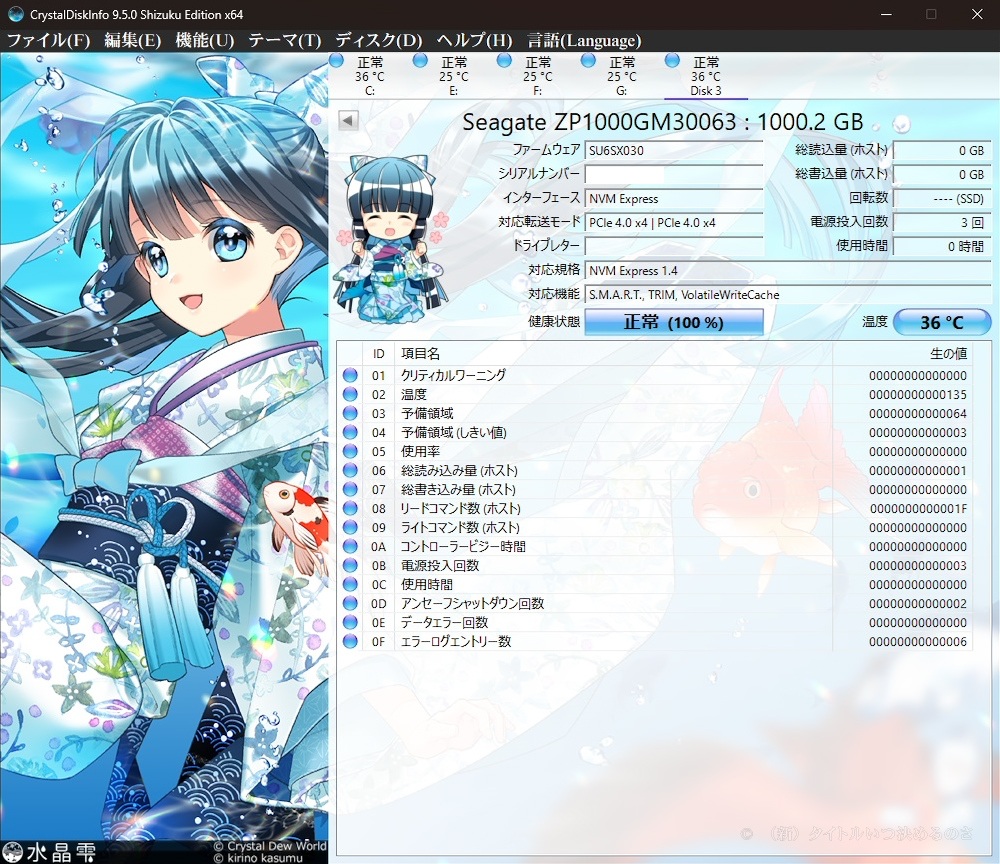Viewport: 1000px width, 864px height.
Task: Open the 編集(E) menu
Action: coord(133,40)
